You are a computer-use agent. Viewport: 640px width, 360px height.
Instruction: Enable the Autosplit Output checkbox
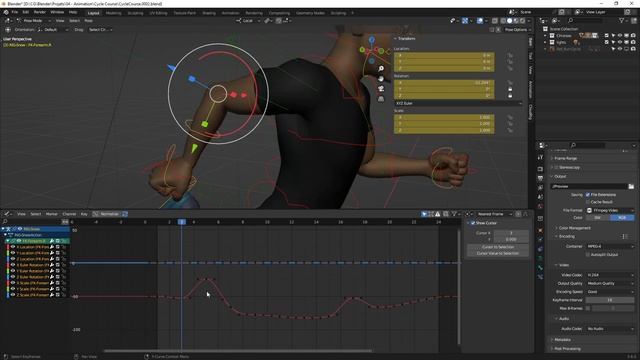tap(588, 255)
